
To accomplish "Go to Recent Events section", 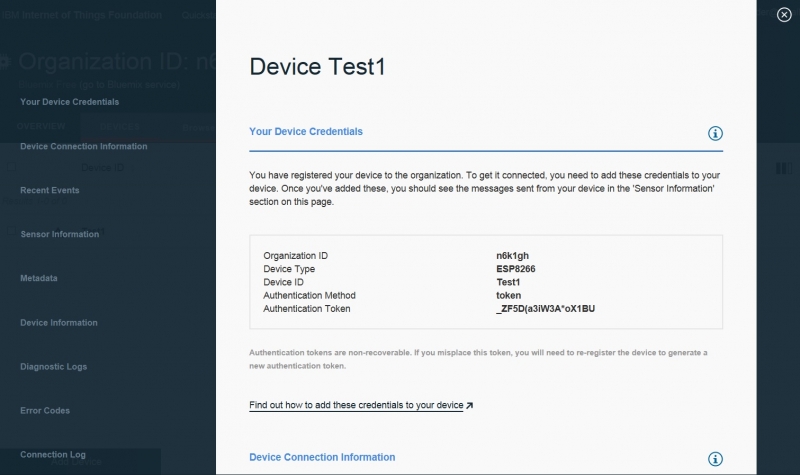I will click(50, 190).
